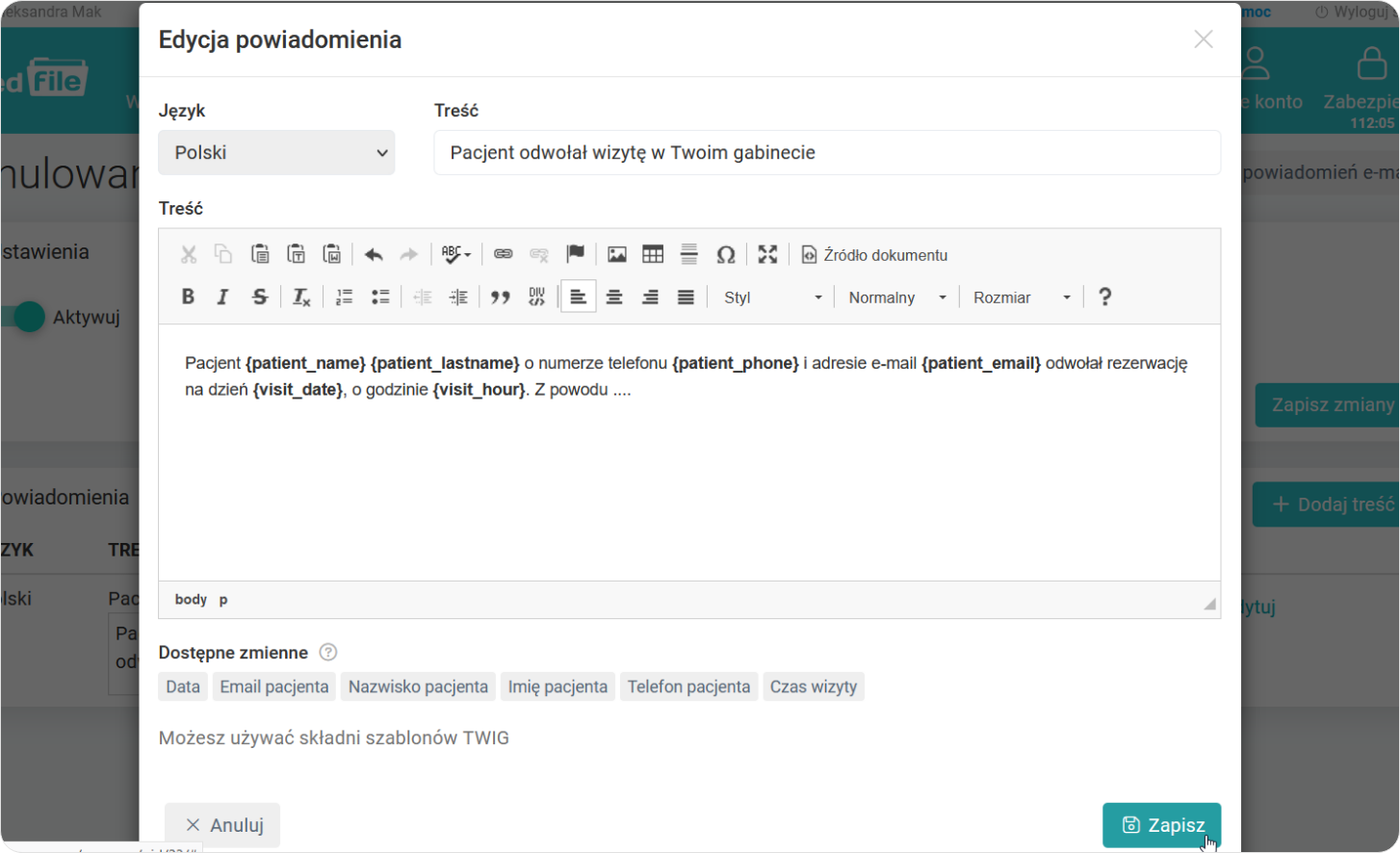The height and width of the screenshot is (853, 1400).
Task: Insert a horizontal line
Action: pos(689,254)
